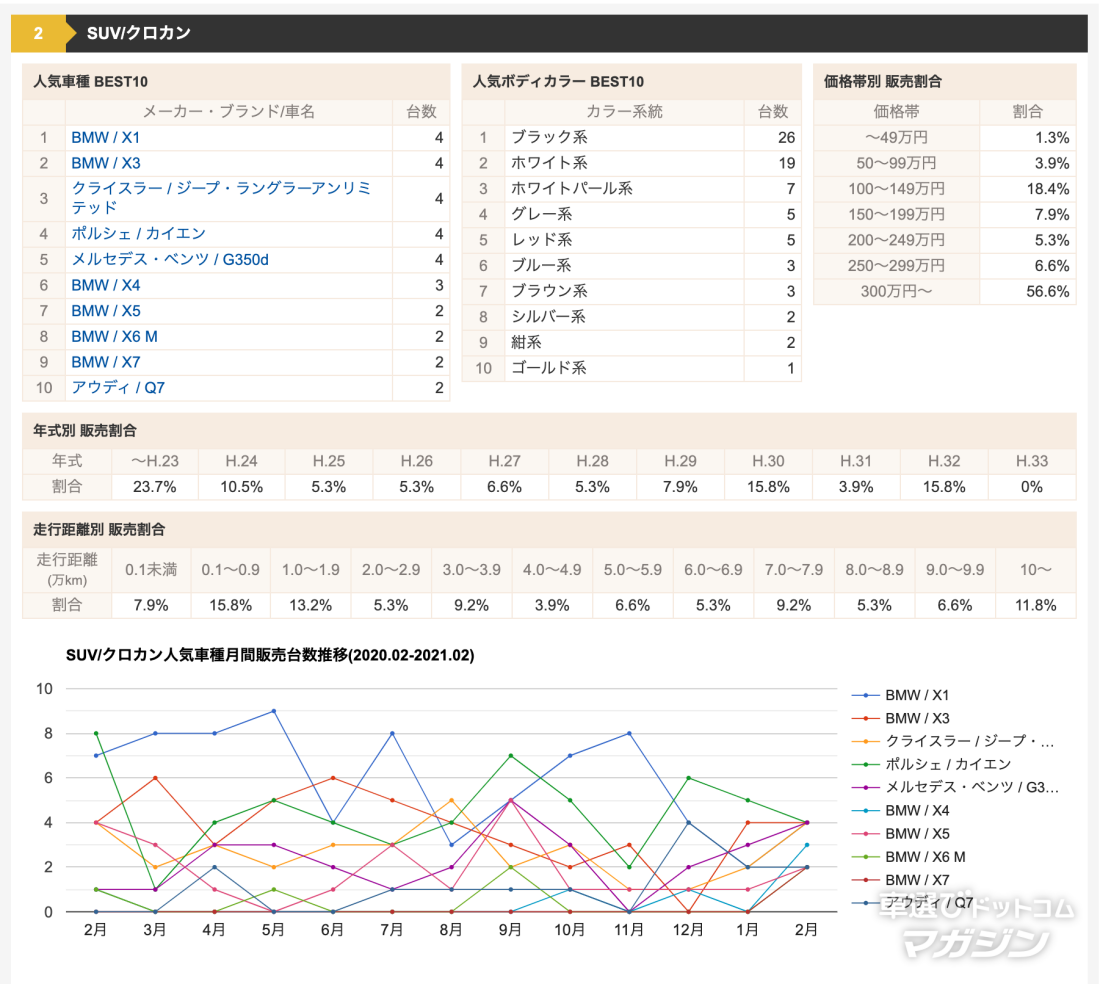This screenshot has width=1100, height=984.
Task: Click the chart title SUV/クロカン人気車種月間販売台数推移
Action: (x=270, y=655)
